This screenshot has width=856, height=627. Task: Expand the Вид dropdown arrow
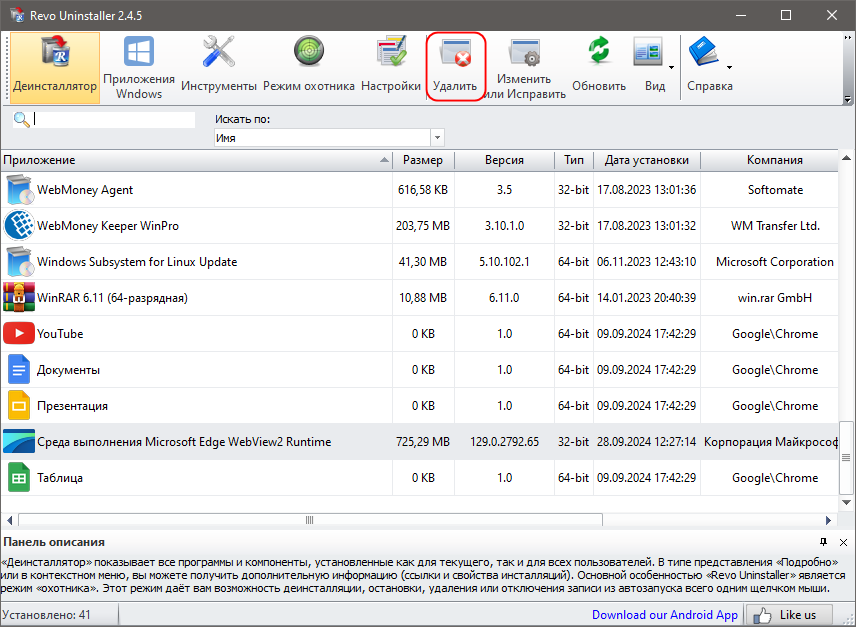coord(671,68)
